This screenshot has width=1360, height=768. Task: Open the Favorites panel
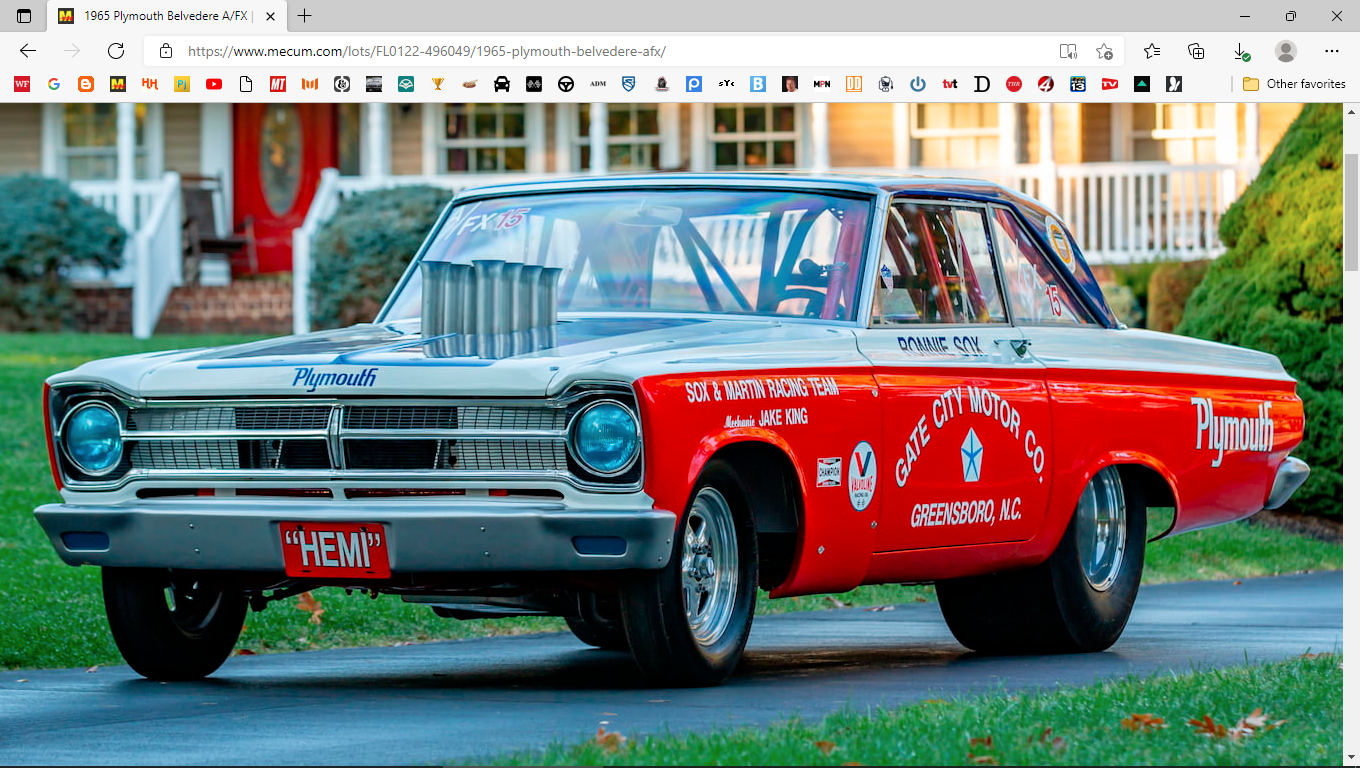click(1152, 51)
